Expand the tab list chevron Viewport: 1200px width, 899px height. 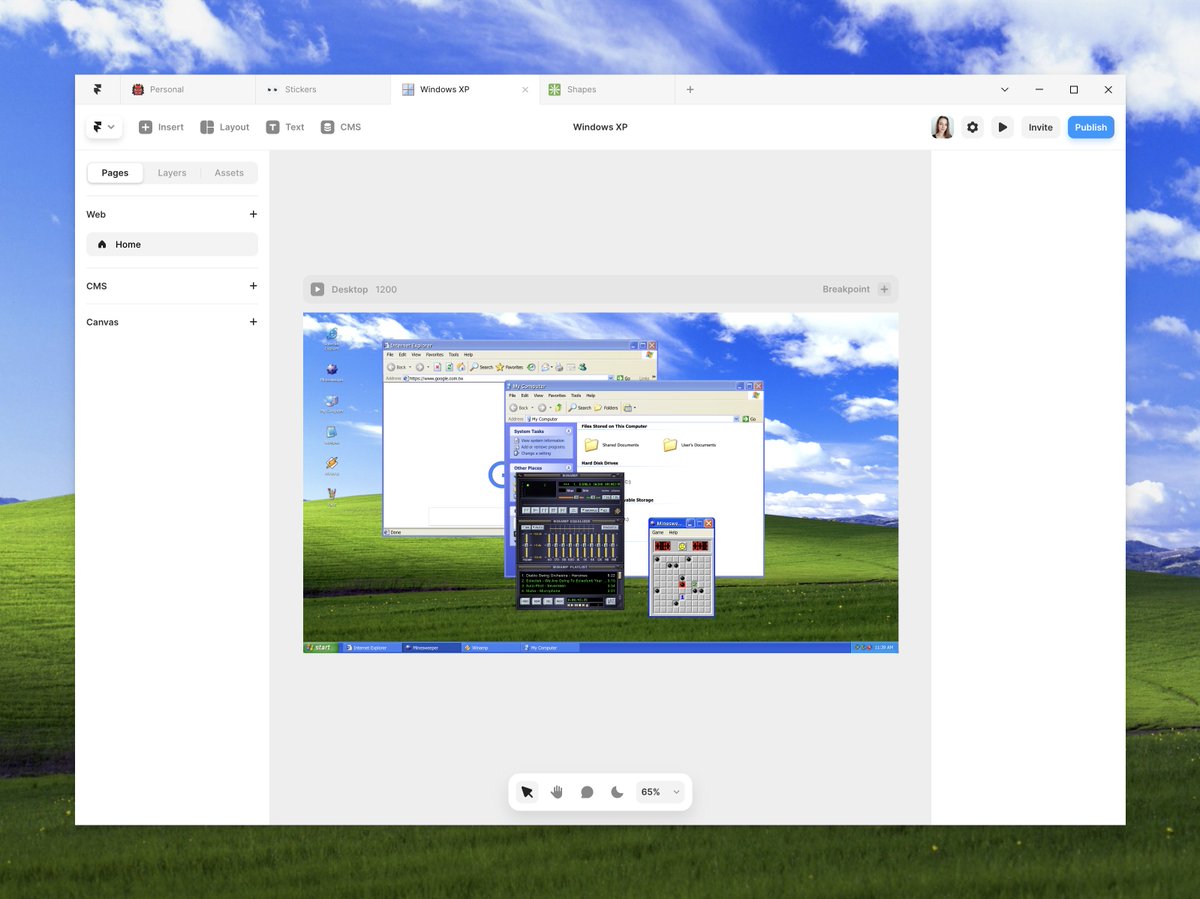[1005, 89]
